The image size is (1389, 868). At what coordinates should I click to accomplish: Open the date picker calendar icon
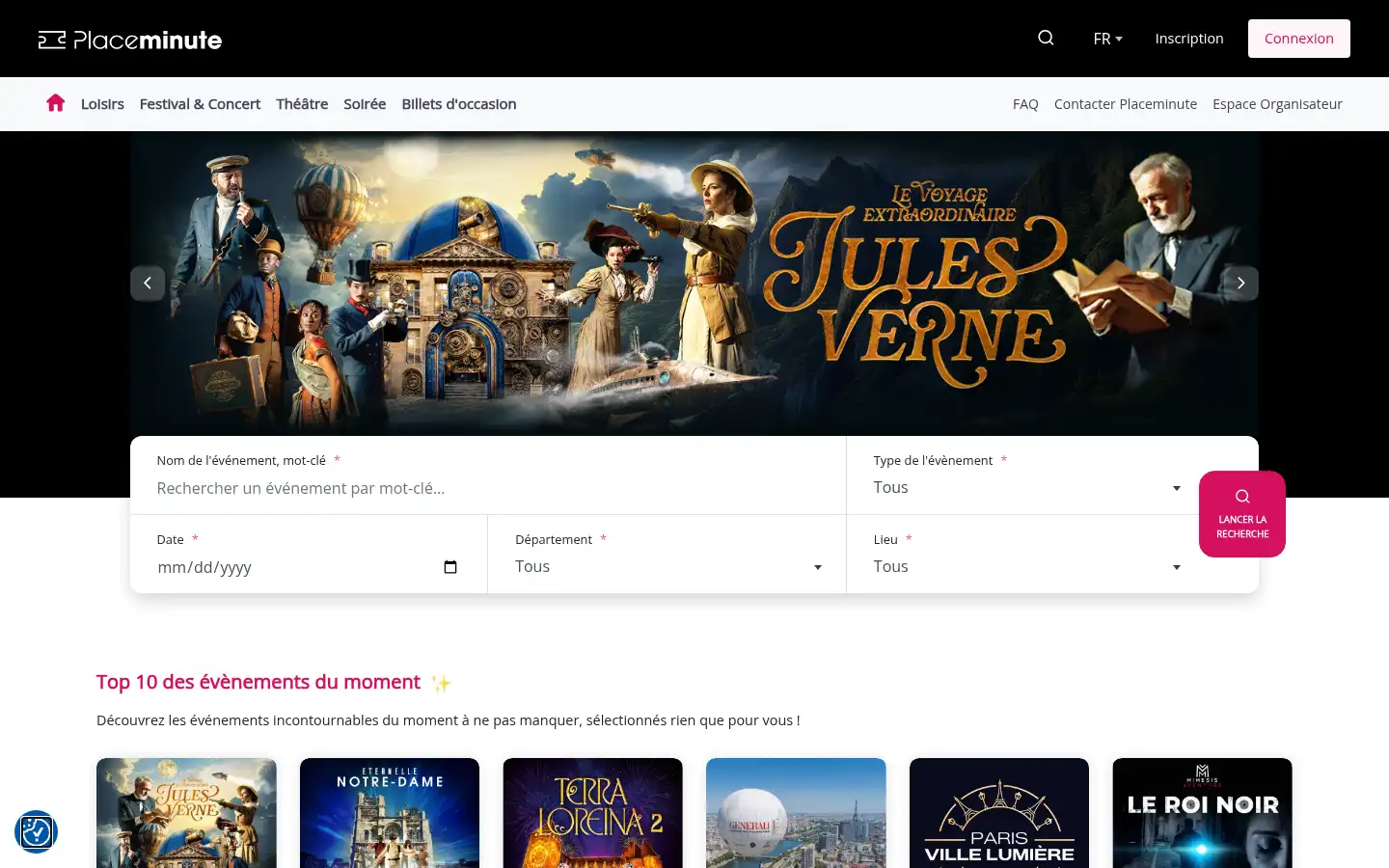450,567
